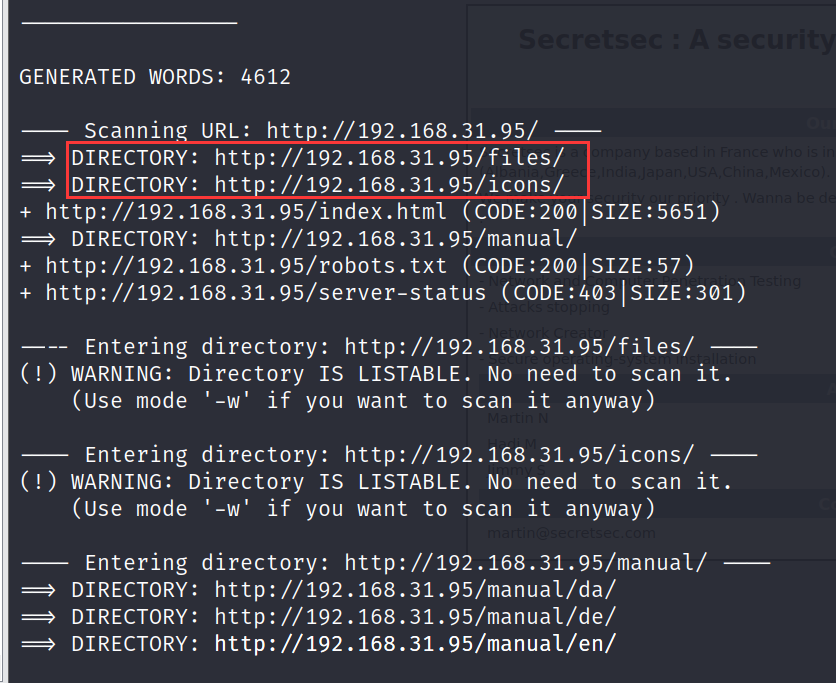Open the /files/ URL in the DIRECTORY line

pos(389,158)
